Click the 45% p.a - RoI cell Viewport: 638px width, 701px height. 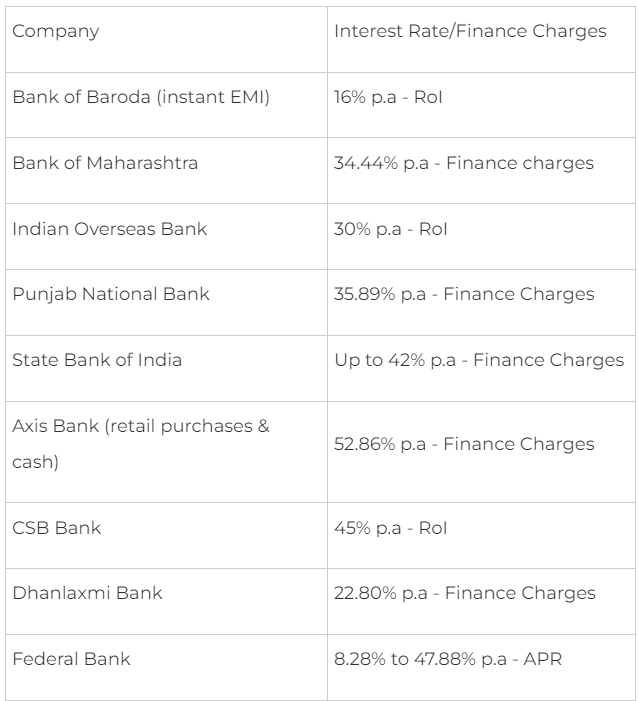481,536
